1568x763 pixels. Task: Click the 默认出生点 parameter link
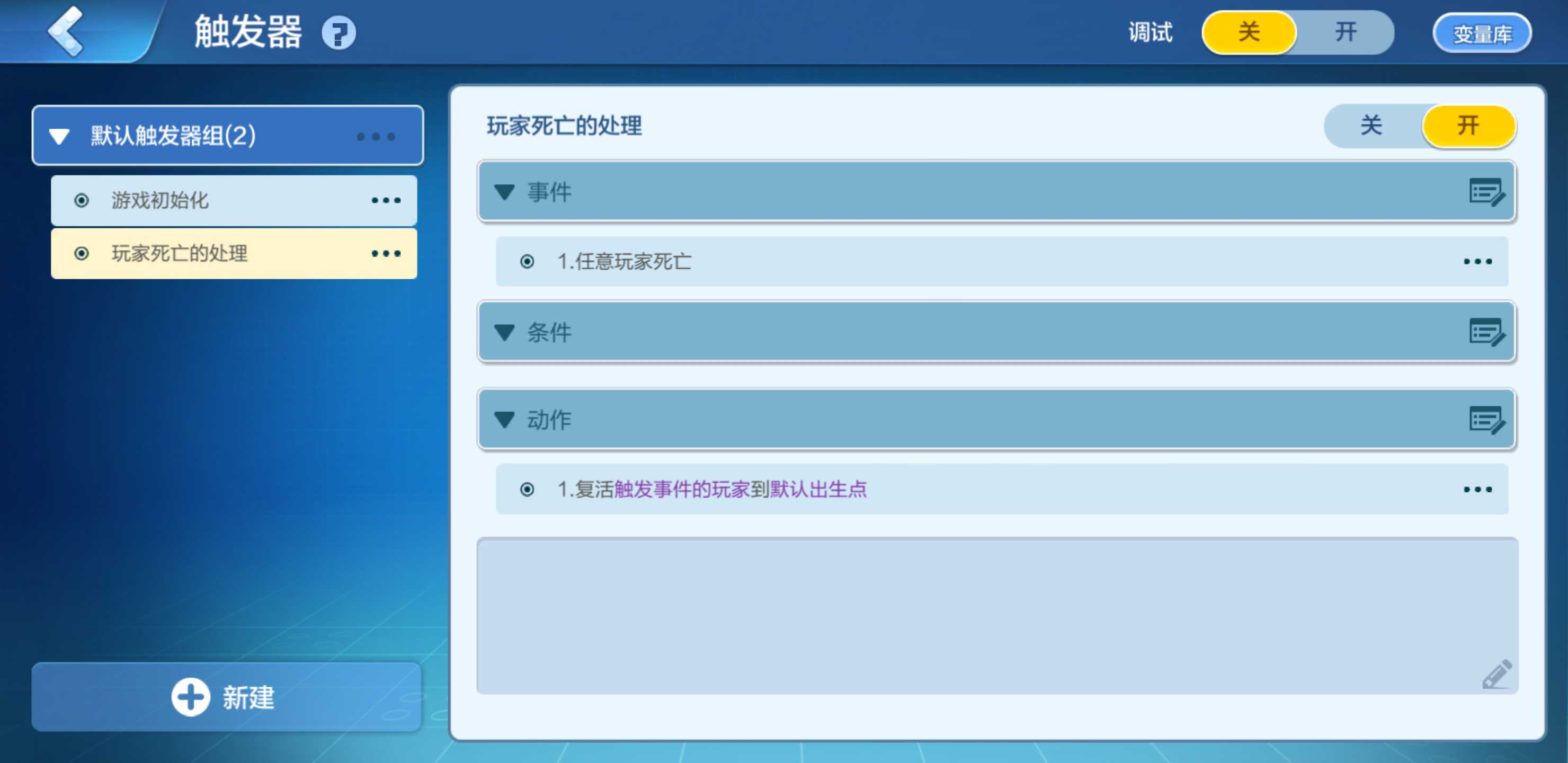pyautogui.click(x=818, y=489)
